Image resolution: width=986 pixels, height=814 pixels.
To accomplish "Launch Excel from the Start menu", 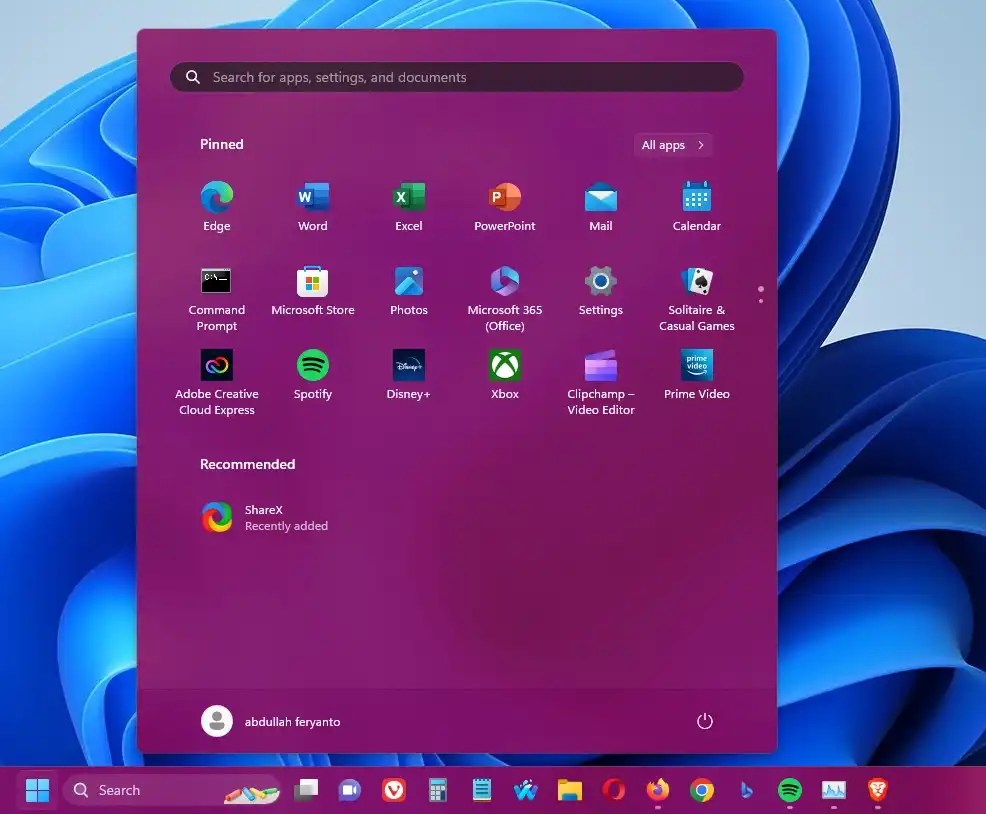I will coord(408,199).
